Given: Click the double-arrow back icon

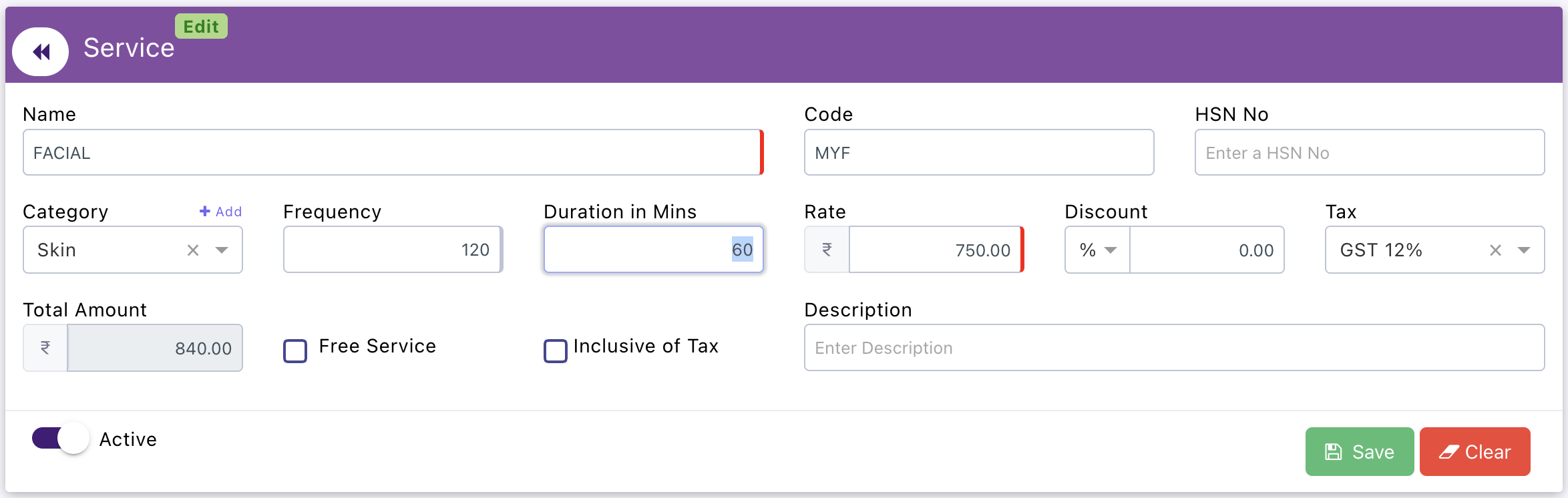Looking at the screenshot, I should 41,51.
